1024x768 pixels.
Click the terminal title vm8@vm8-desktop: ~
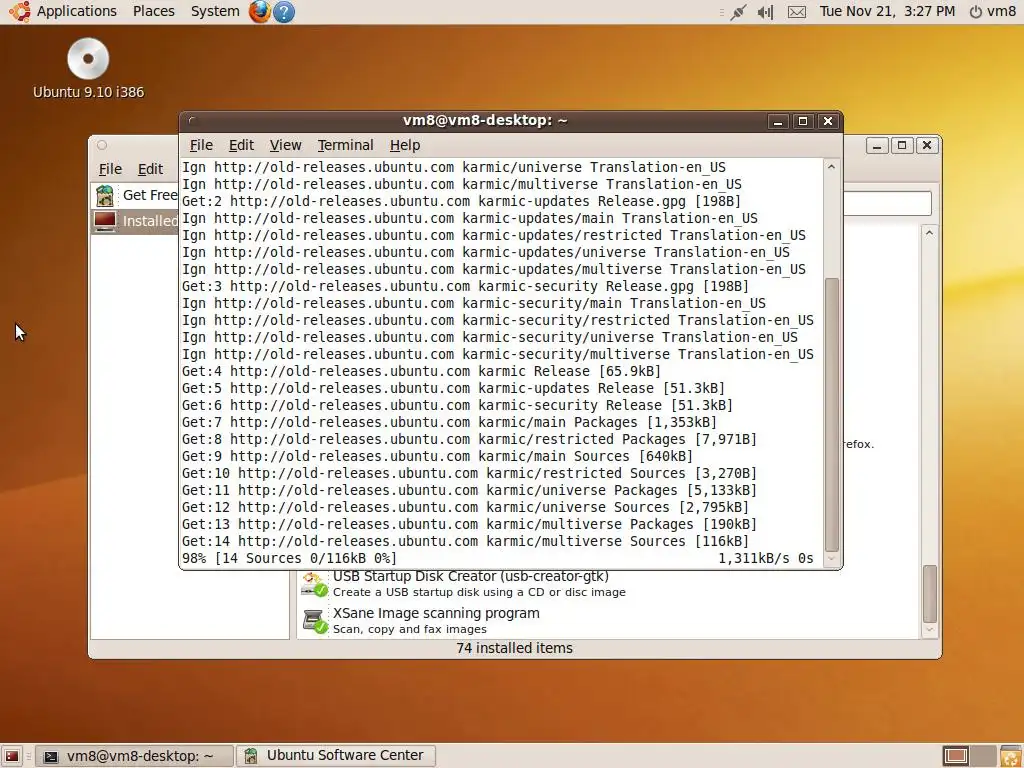tap(485, 120)
